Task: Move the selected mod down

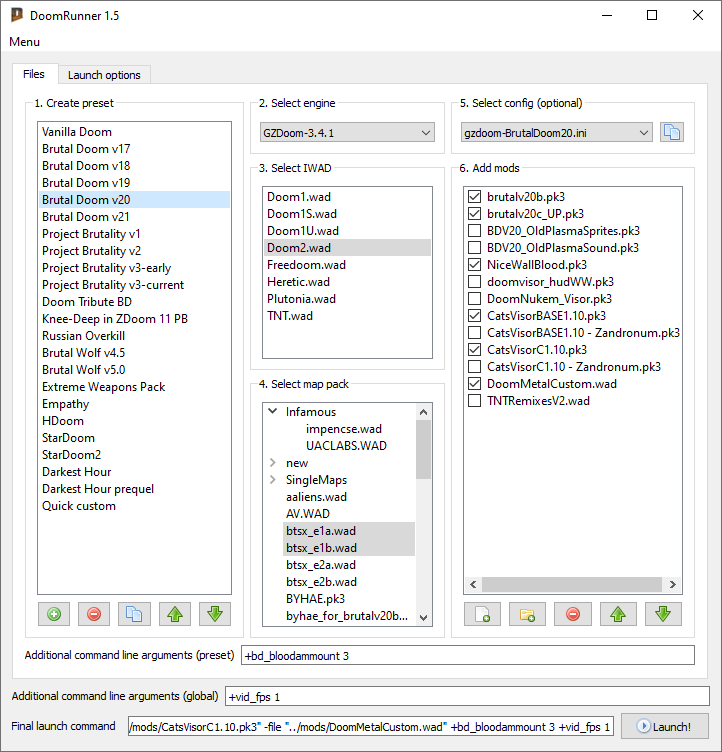Action: [663, 614]
